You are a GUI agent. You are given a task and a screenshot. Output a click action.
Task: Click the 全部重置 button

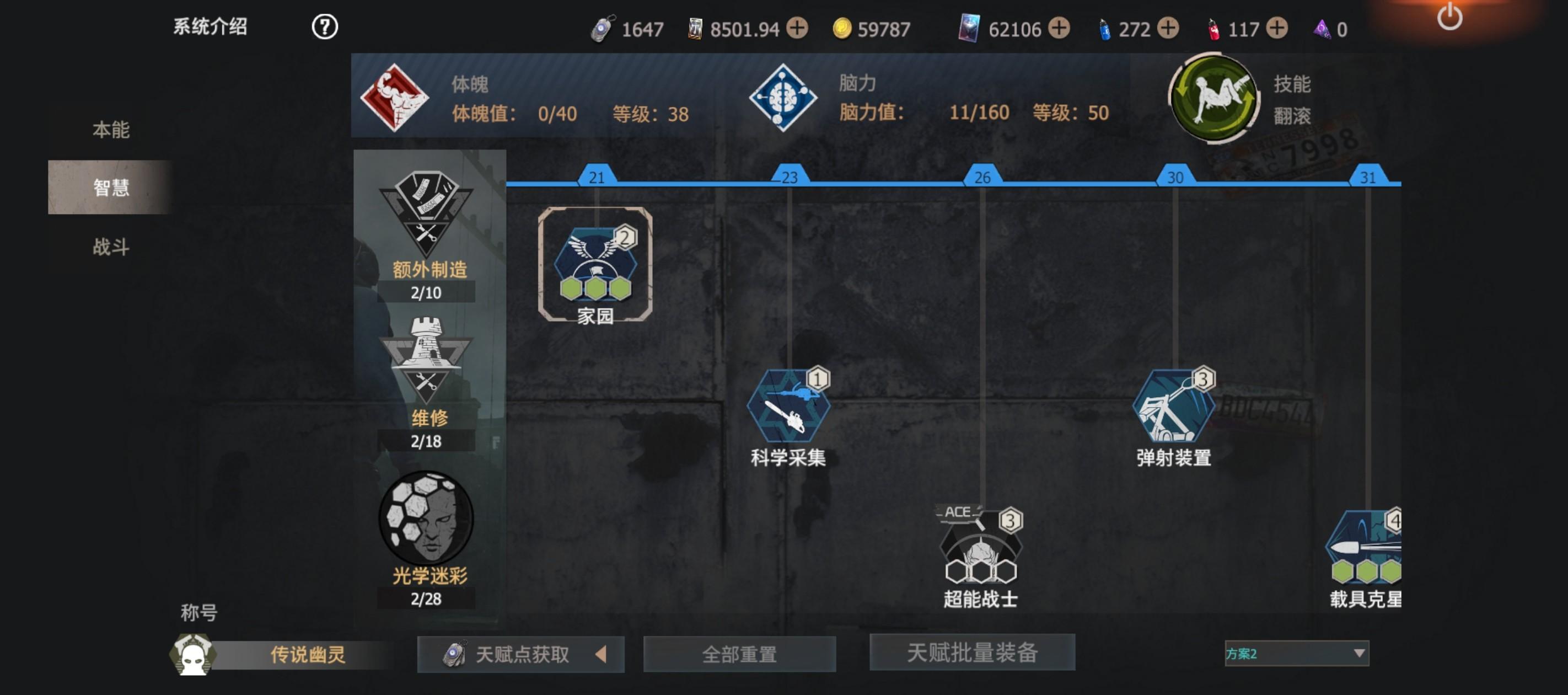pos(739,654)
